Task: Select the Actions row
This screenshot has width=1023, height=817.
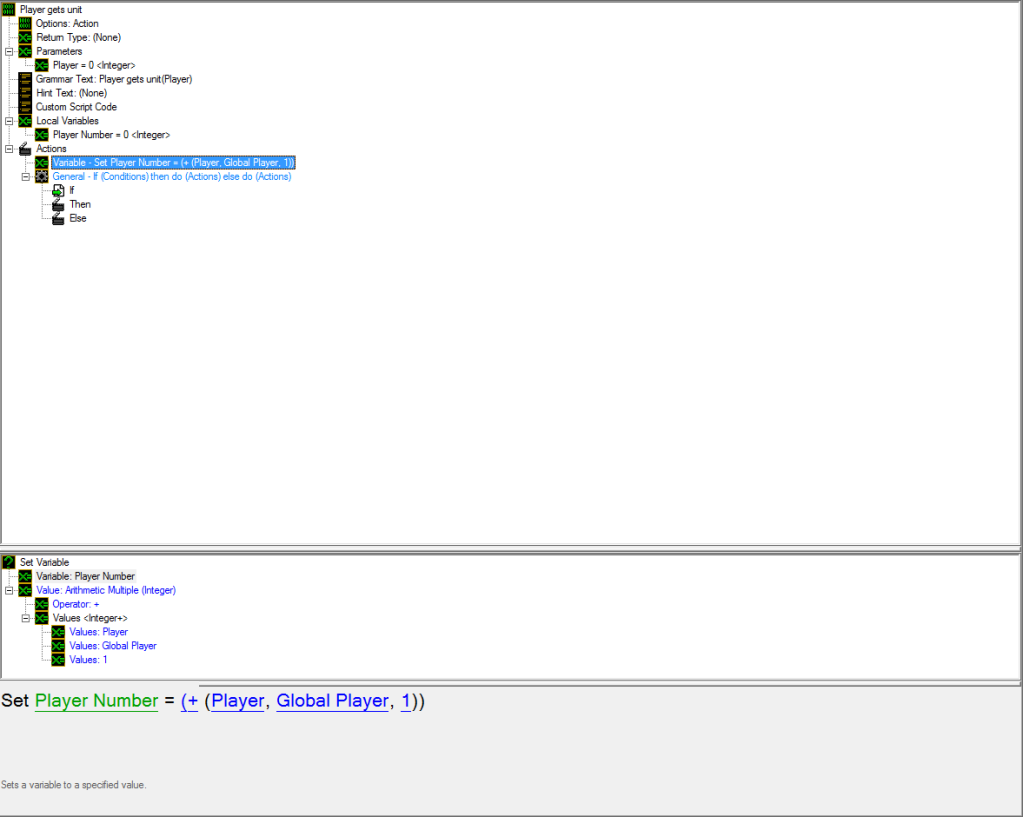Action: pyautogui.click(x=52, y=149)
